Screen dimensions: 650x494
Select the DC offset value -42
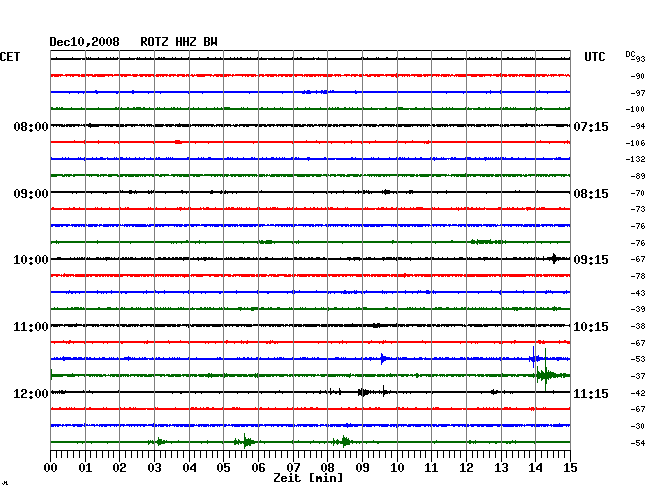[x=638, y=393]
